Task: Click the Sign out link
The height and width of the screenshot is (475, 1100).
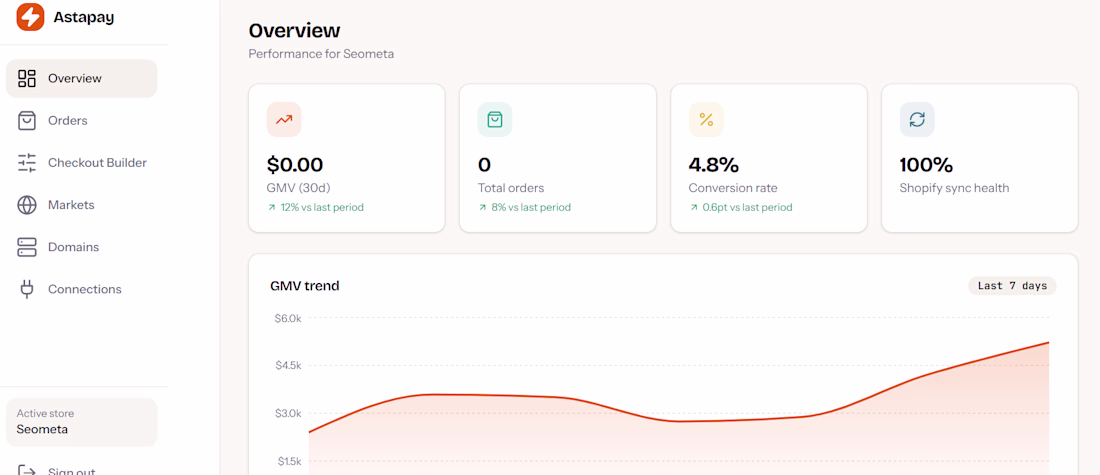Action: tap(72, 471)
